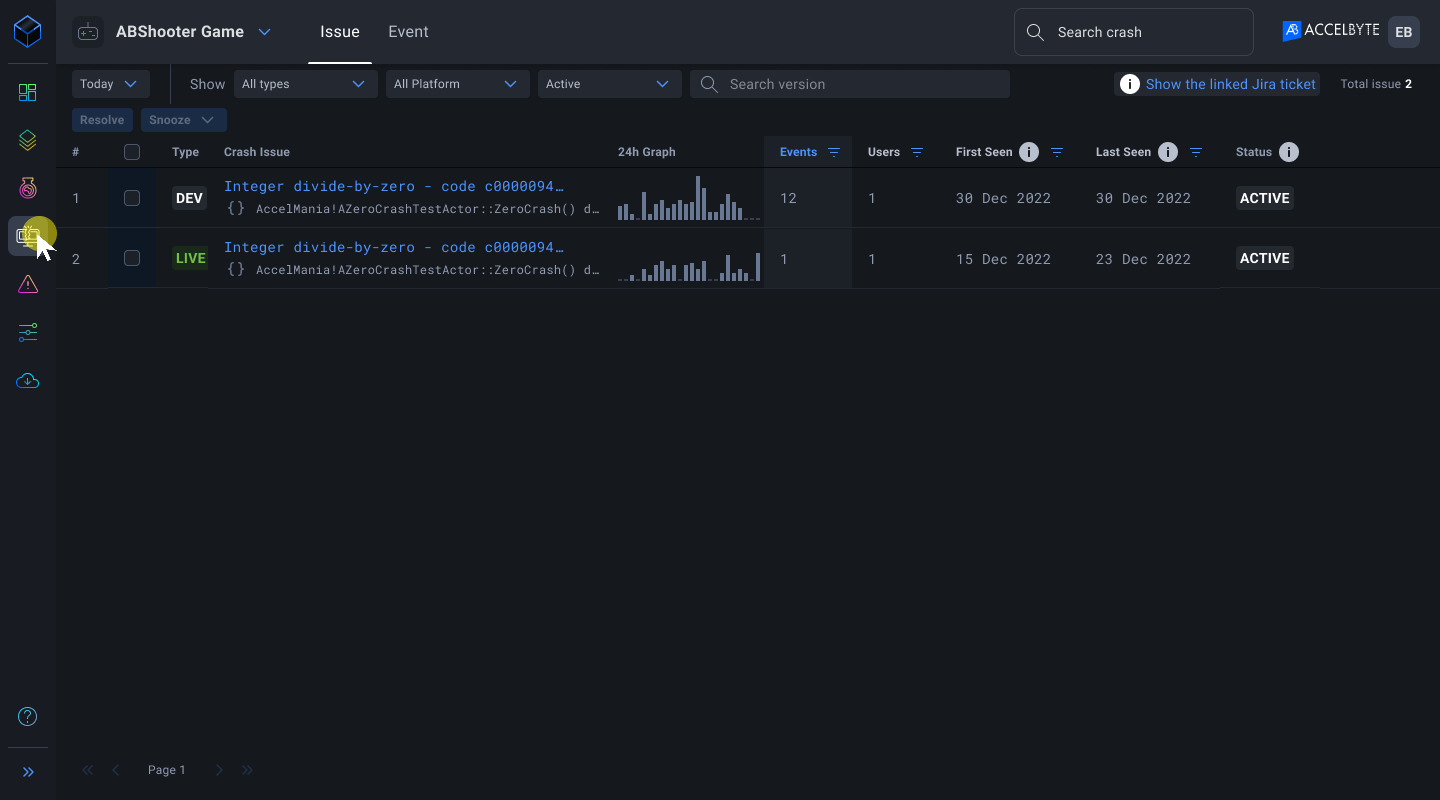Tick the checkbox for row 2 LIVE issue
Viewport: 1440px width, 800px height.
132,258
